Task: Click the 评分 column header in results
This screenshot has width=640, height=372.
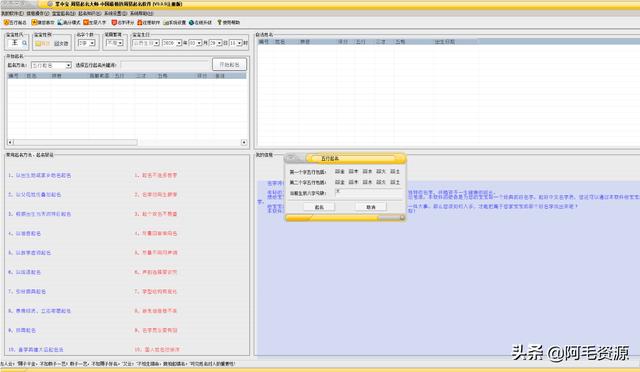Action: 202,76
